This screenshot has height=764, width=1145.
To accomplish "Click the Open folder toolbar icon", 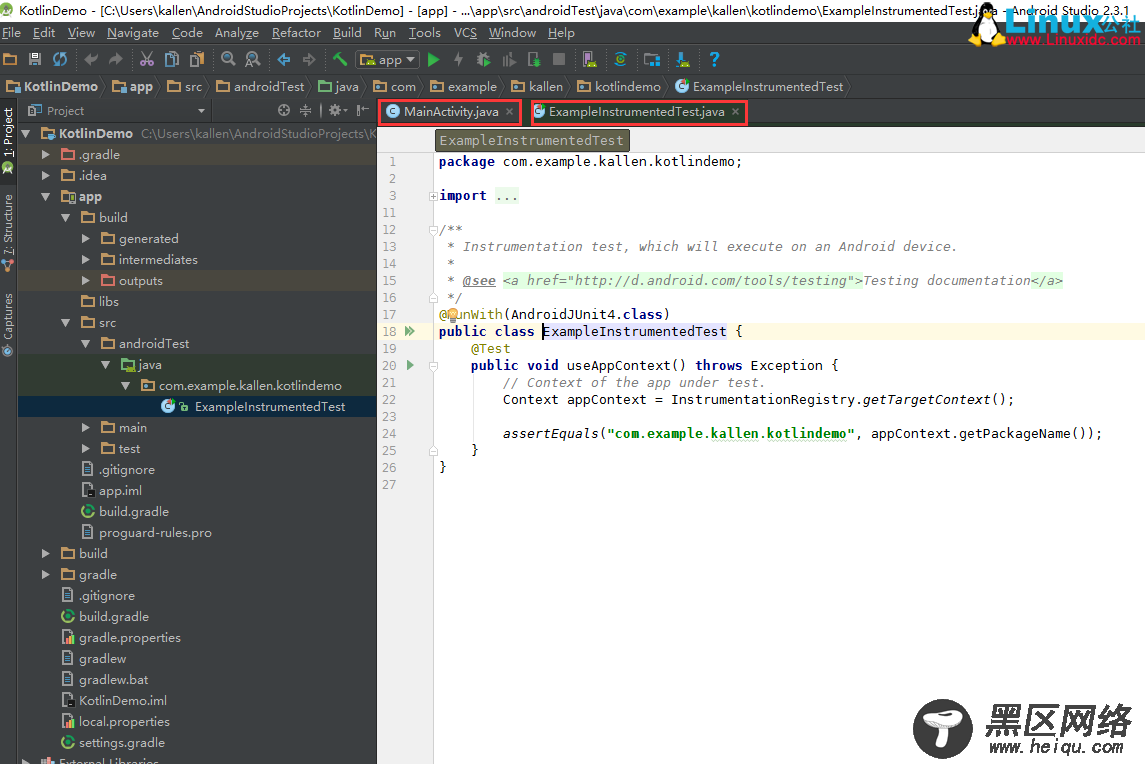I will (10, 59).
